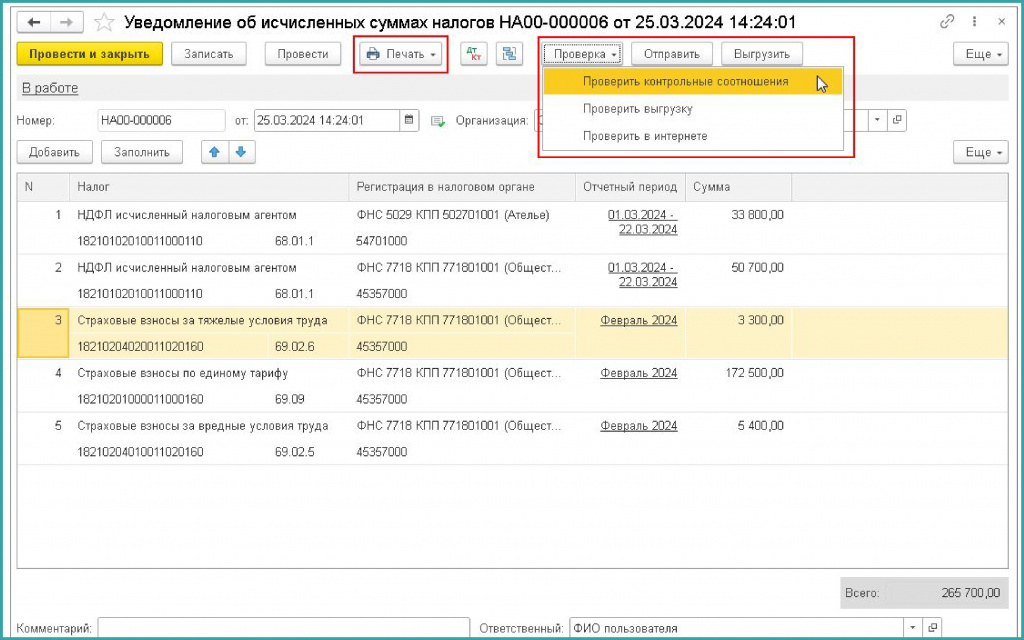Click the Провести button

click(303, 54)
